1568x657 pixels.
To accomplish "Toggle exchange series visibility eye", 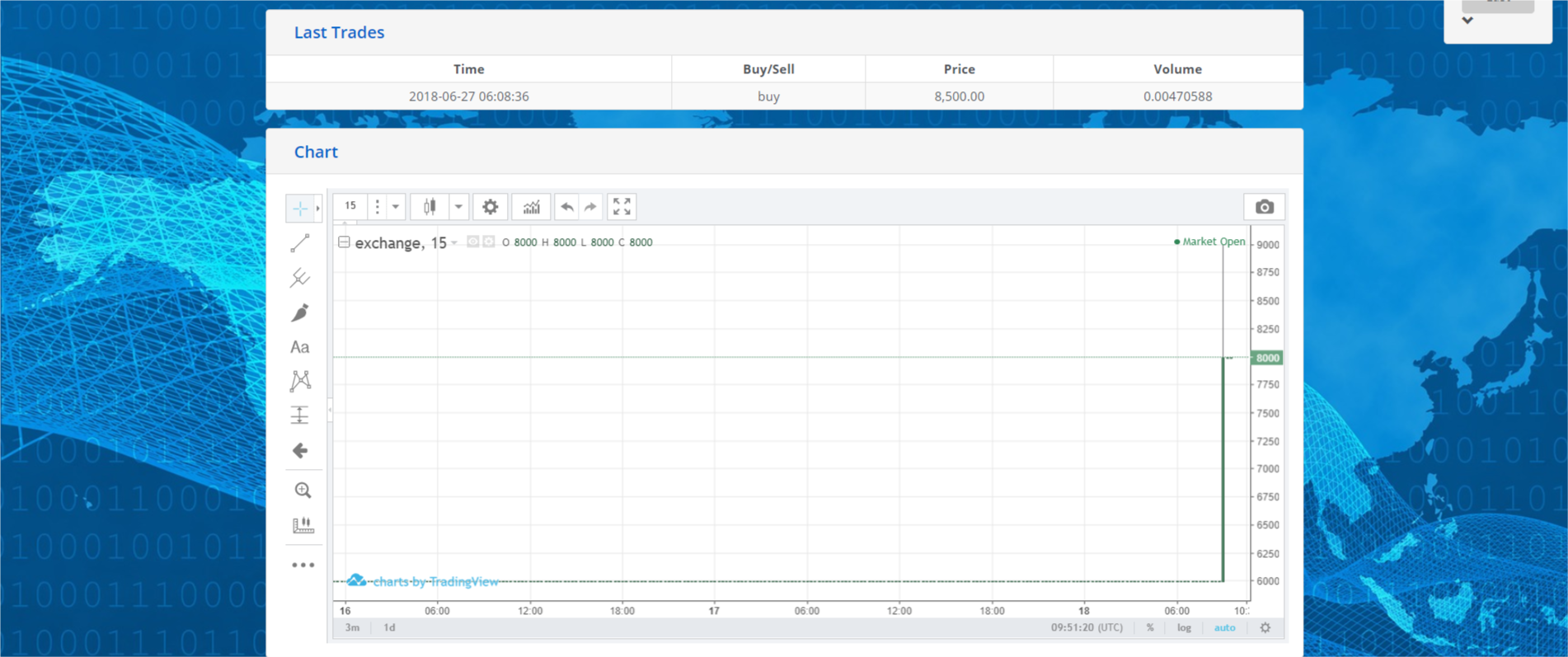I will point(472,242).
